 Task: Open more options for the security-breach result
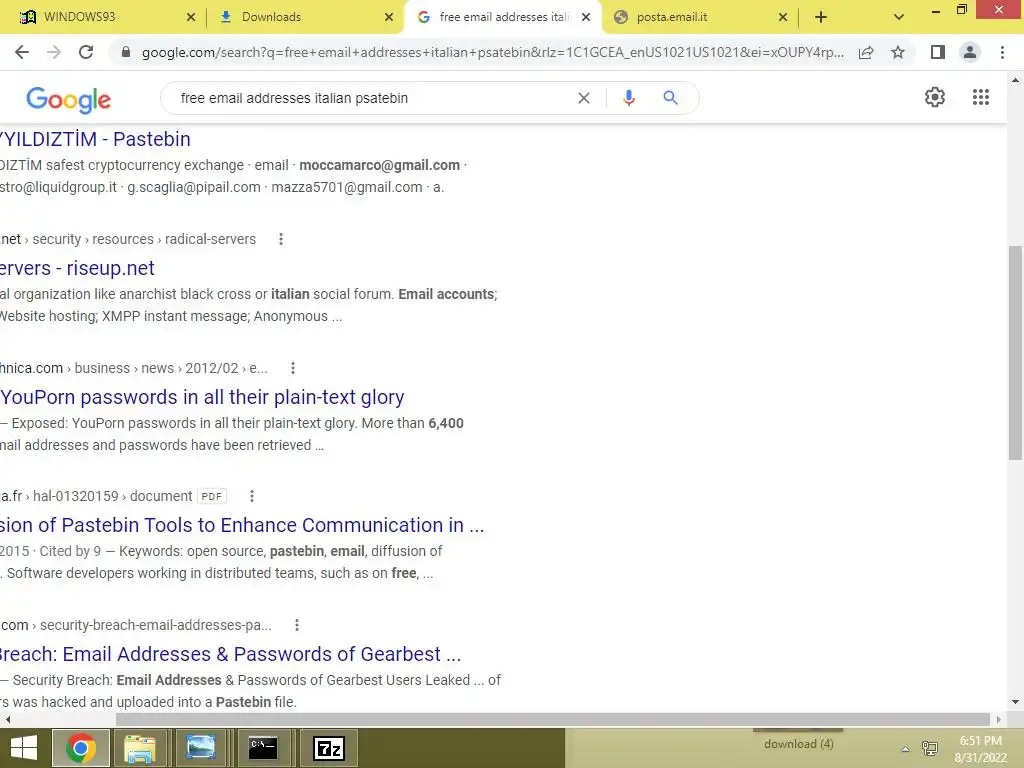point(296,625)
